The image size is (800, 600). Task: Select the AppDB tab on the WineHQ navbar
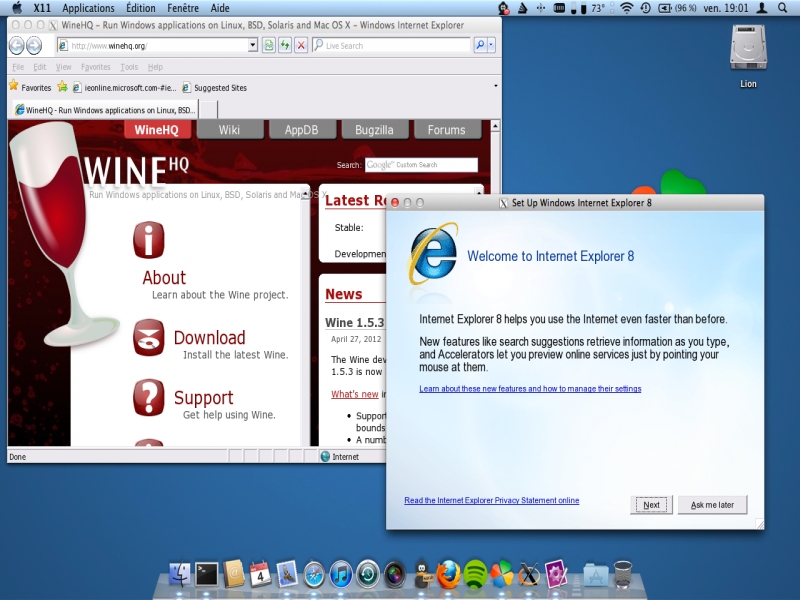[x=302, y=129]
